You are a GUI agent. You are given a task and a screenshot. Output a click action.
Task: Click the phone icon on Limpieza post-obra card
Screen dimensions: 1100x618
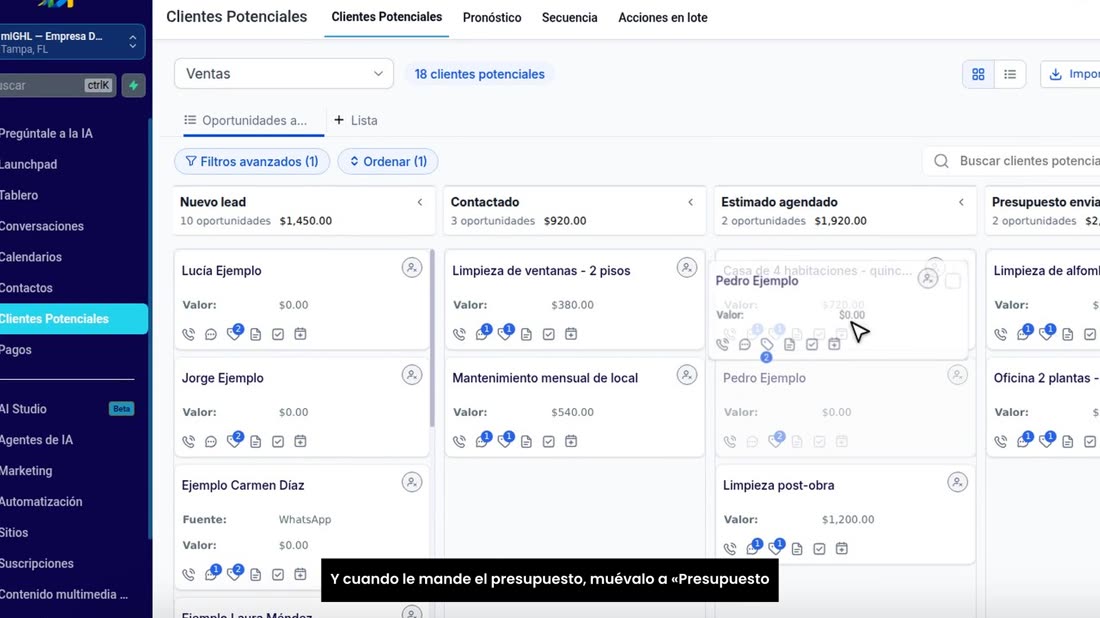point(730,549)
